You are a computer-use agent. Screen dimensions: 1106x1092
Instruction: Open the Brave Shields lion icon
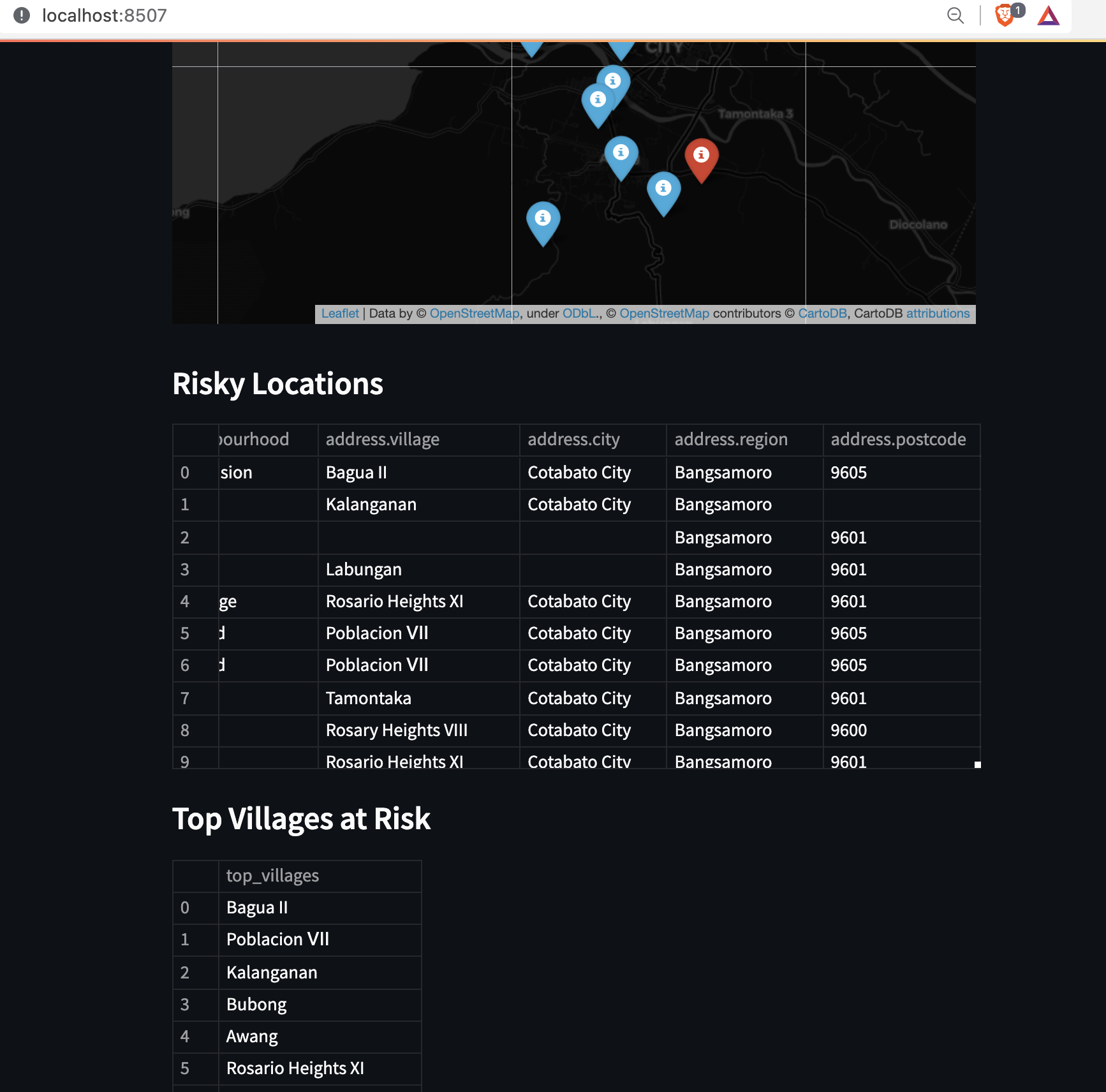coord(1005,15)
